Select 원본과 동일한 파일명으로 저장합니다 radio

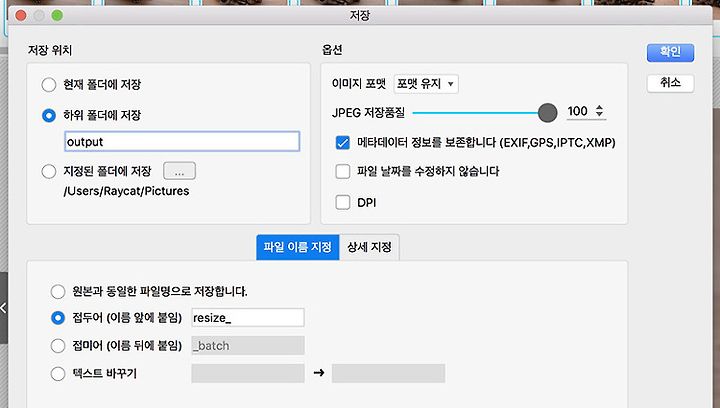(x=58, y=291)
